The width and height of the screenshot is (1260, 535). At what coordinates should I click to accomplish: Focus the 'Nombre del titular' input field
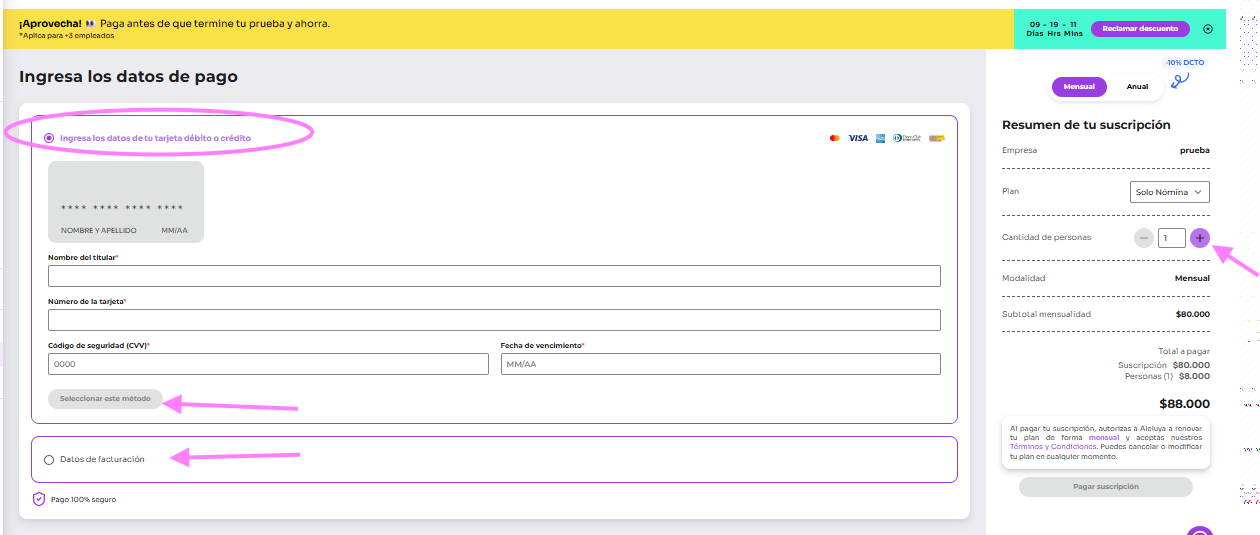pos(494,276)
